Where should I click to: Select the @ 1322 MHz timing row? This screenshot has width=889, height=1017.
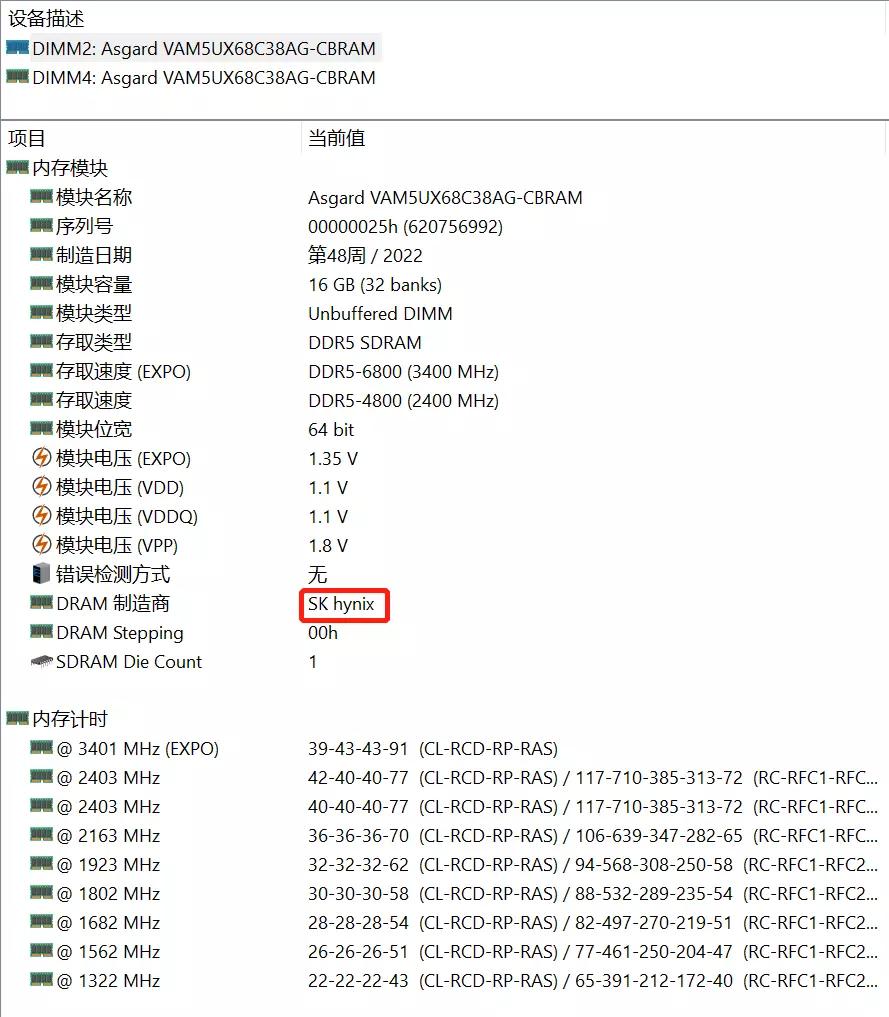pos(110,981)
